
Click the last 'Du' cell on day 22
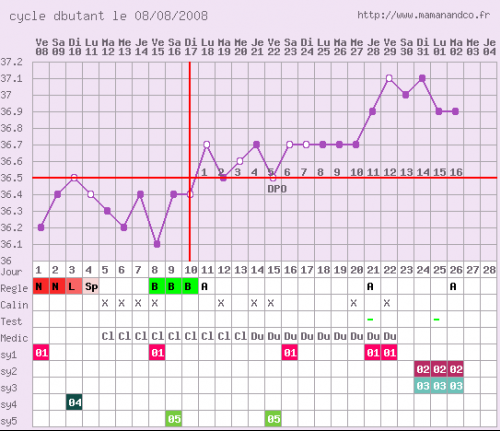tap(390, 336)
